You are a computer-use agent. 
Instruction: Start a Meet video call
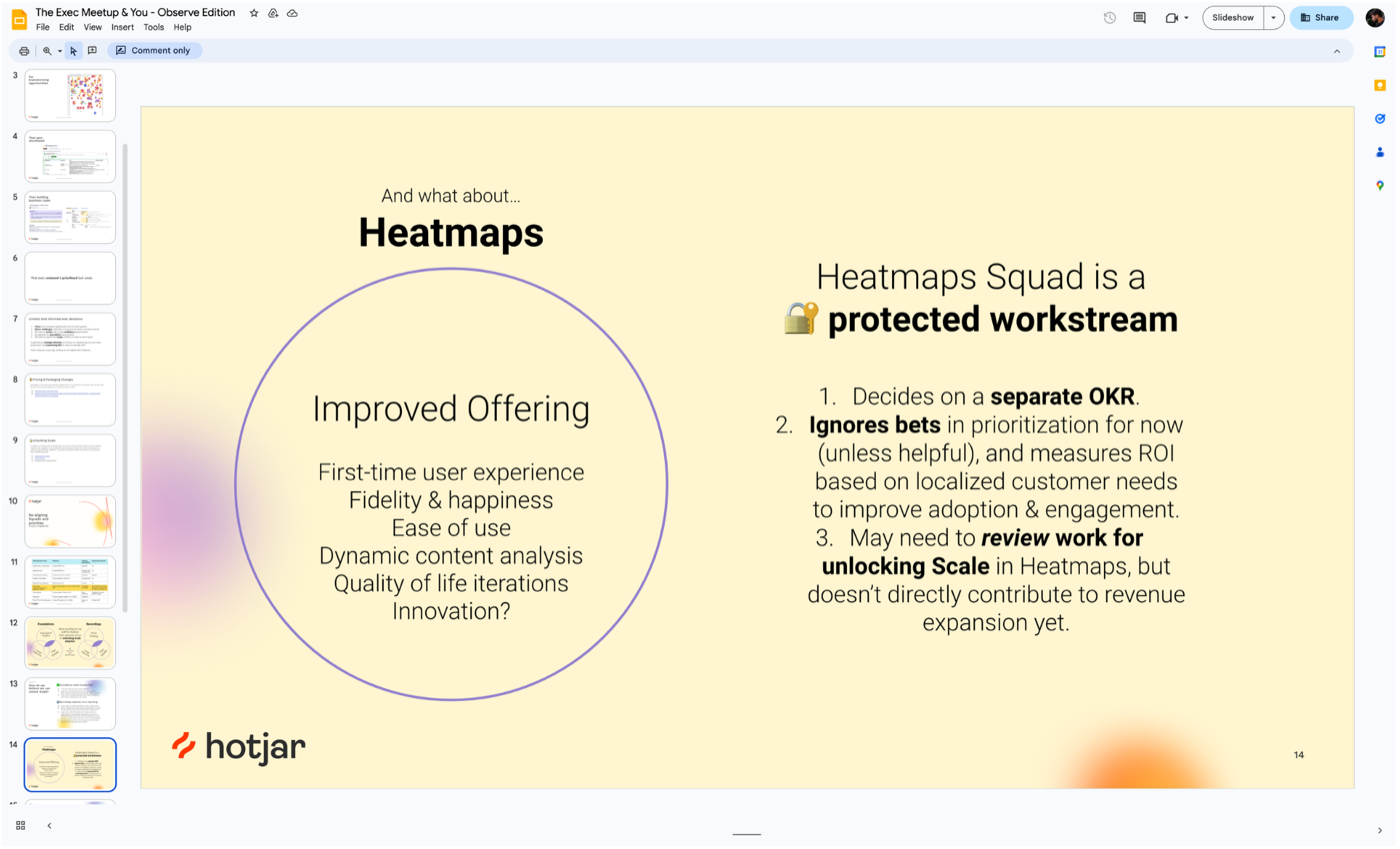1171,18
